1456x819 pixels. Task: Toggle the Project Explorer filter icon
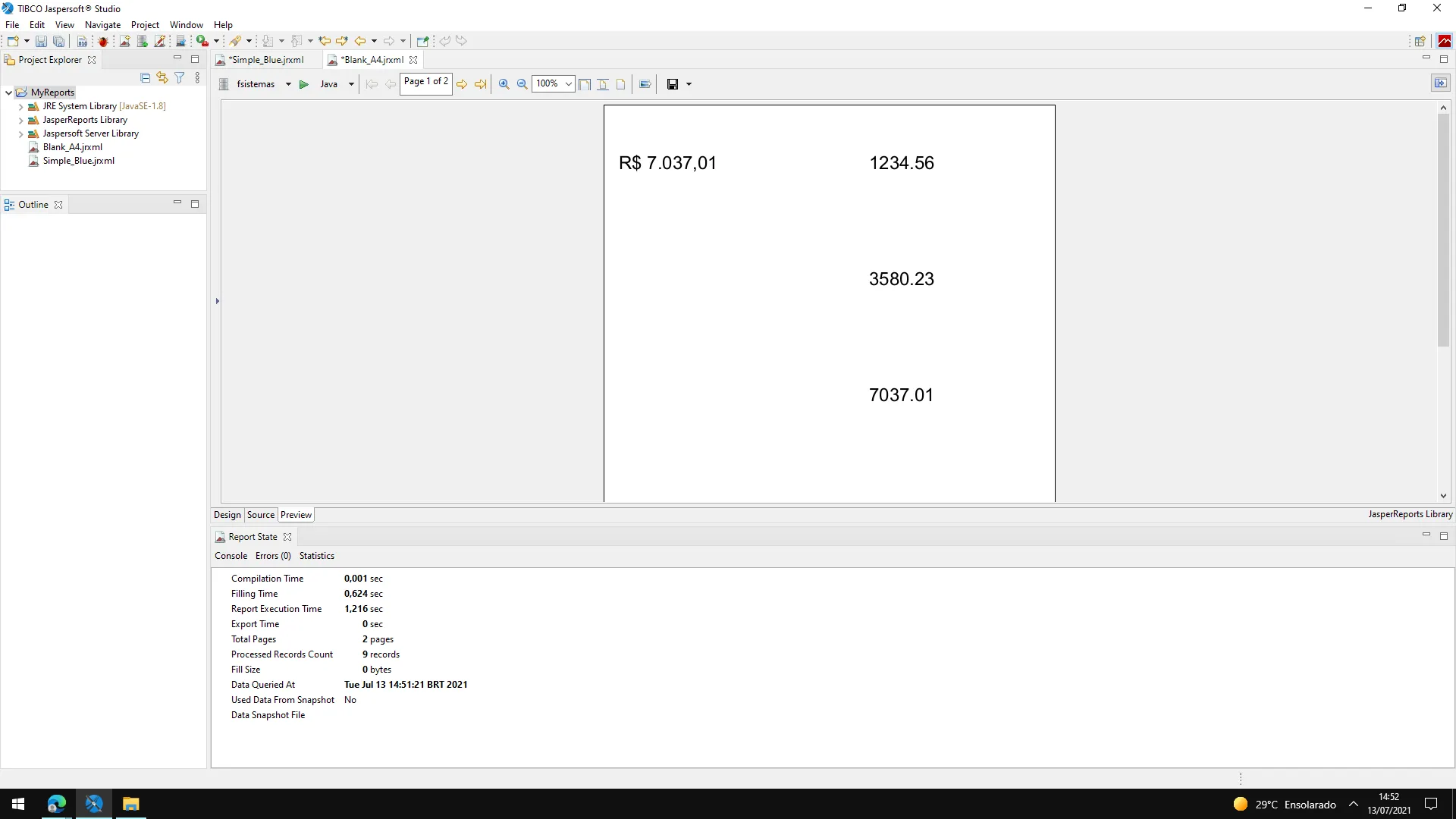[180, 77]
